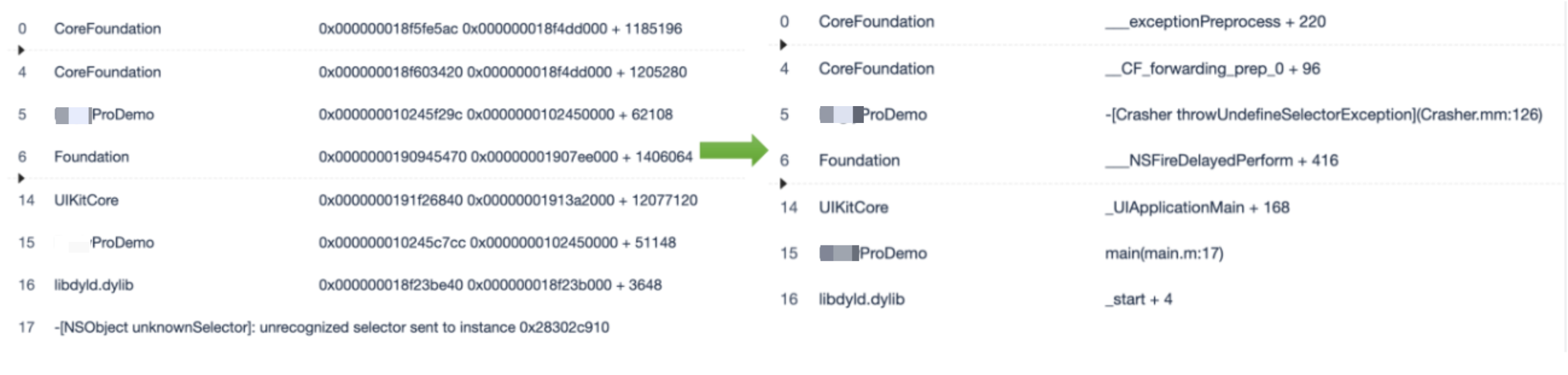
Task: Click the _start + 4 symbol
Action: (x=1138, y=299)
